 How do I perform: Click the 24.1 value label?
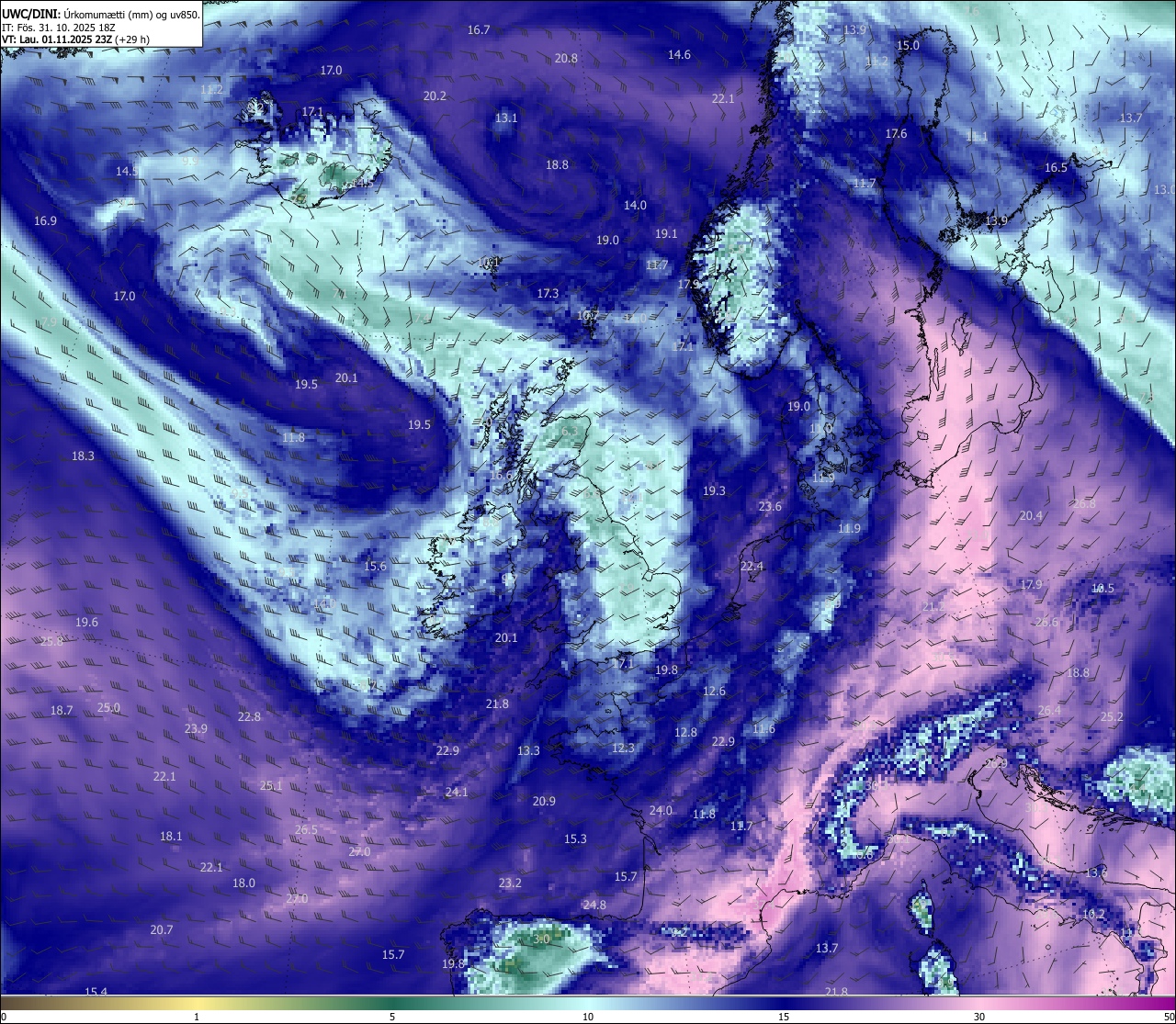click(457, 792)
